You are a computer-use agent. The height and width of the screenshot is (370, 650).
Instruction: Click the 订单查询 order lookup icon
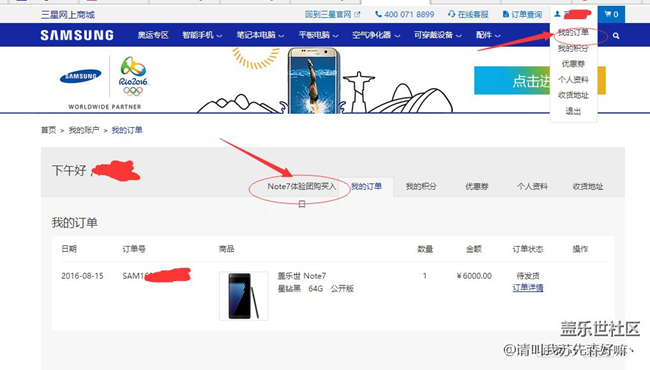pos(505,15)
